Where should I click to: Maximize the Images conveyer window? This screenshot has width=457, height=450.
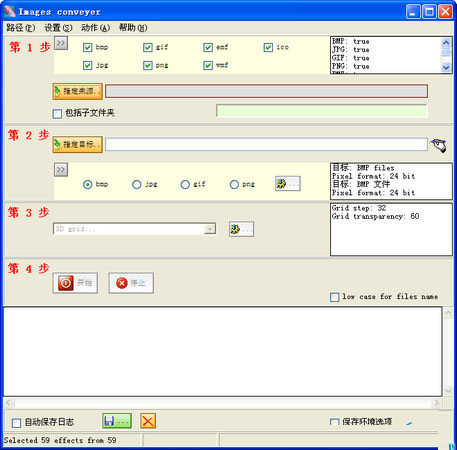(429, 12)
